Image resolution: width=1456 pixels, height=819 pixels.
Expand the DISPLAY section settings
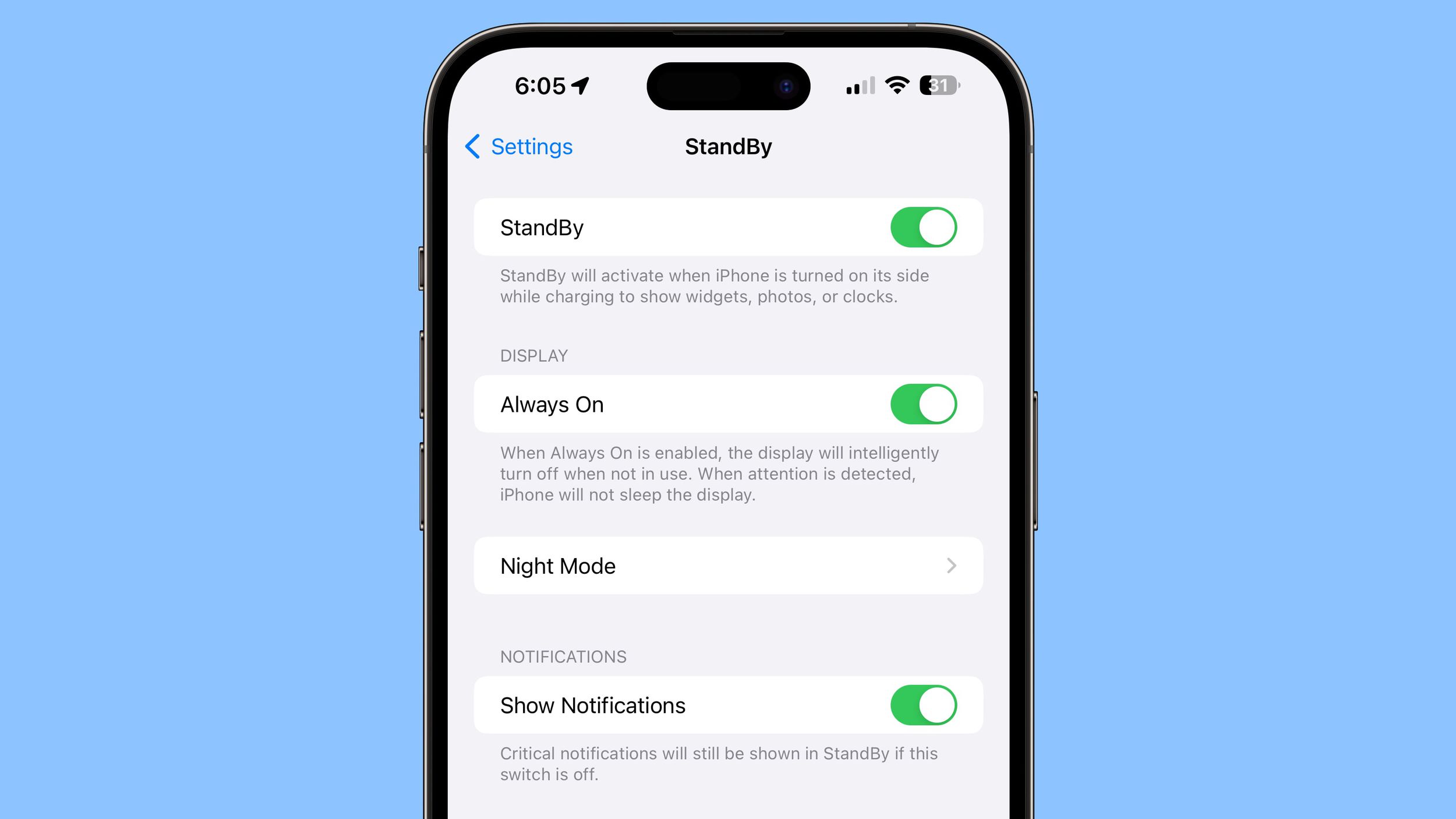click(728, 565)
